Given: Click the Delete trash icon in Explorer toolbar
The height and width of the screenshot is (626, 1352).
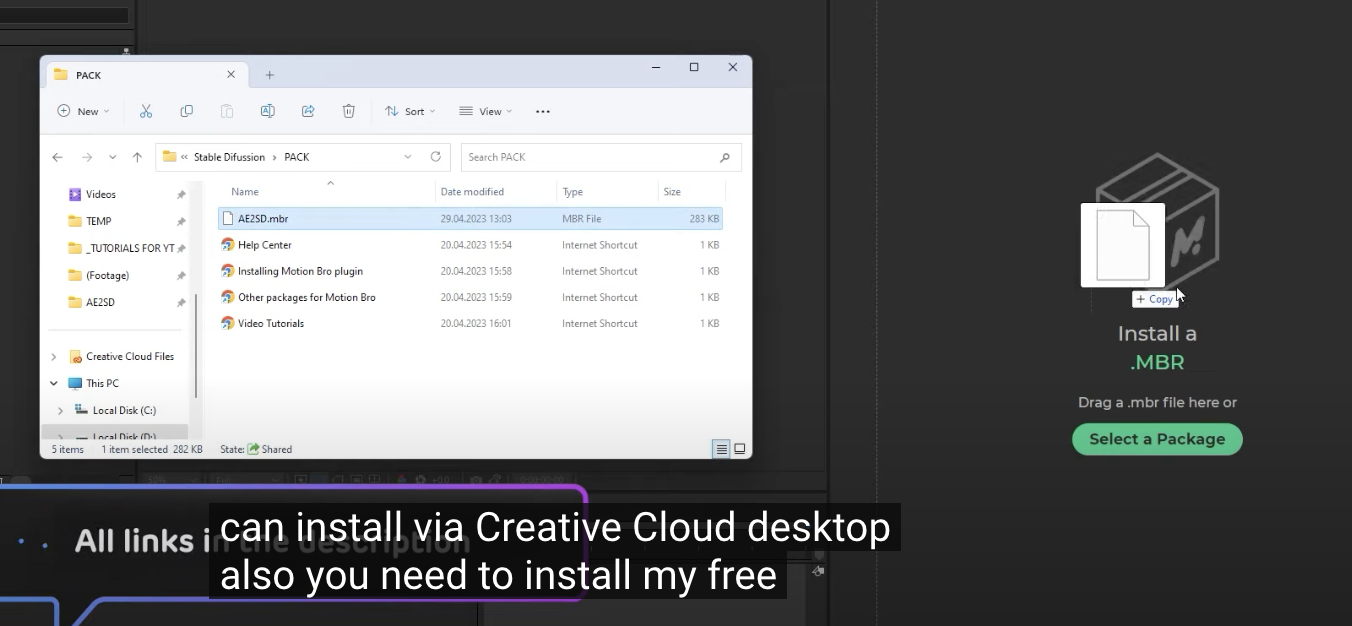Looking at the screenshot, I should (348, 111).
